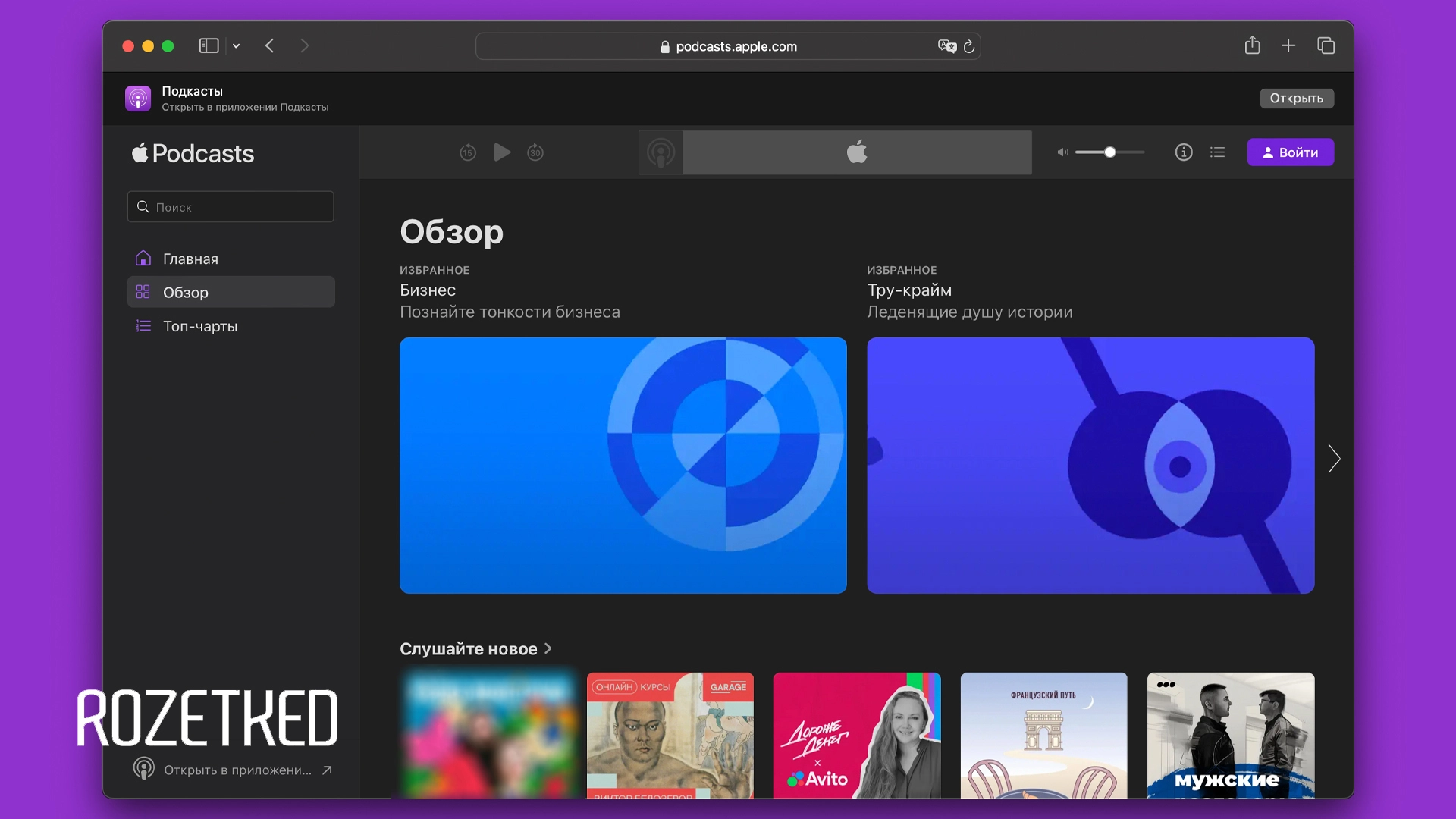
Task: Click Открыть в приложении link in sidebar
Action: point(232,770)
